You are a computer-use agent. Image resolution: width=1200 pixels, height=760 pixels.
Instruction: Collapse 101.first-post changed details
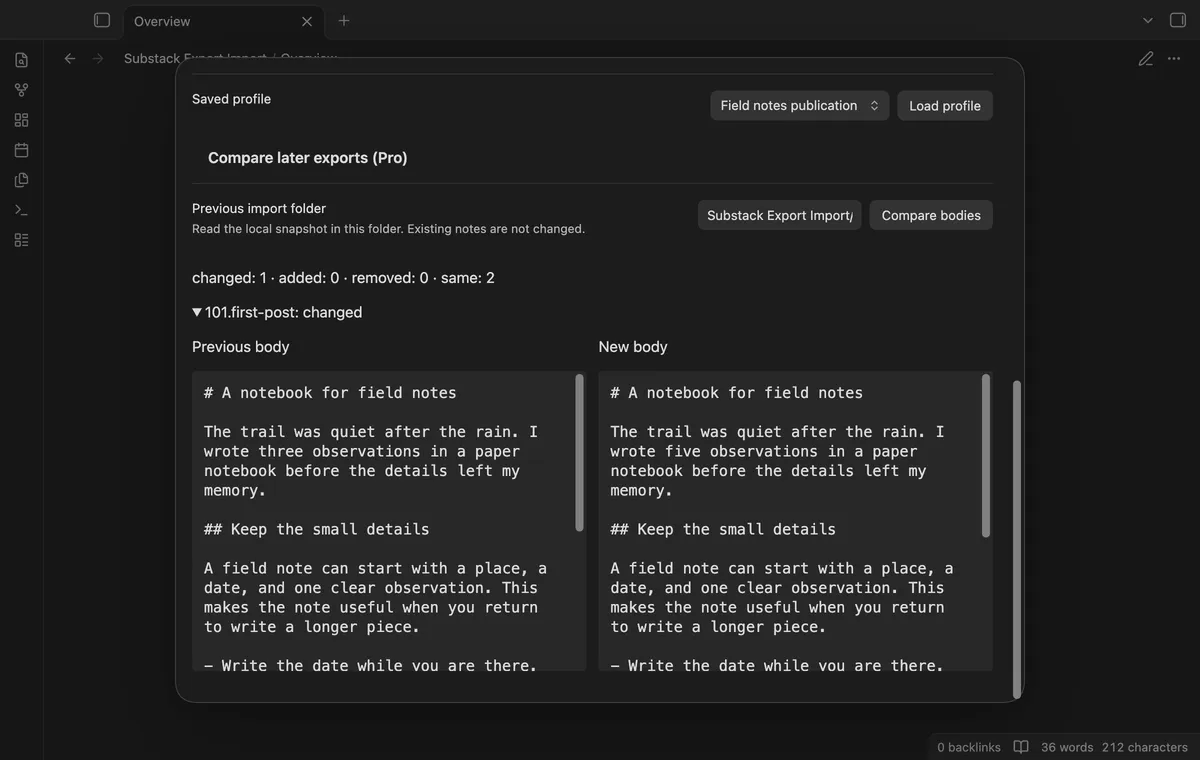tap(277, 312)
